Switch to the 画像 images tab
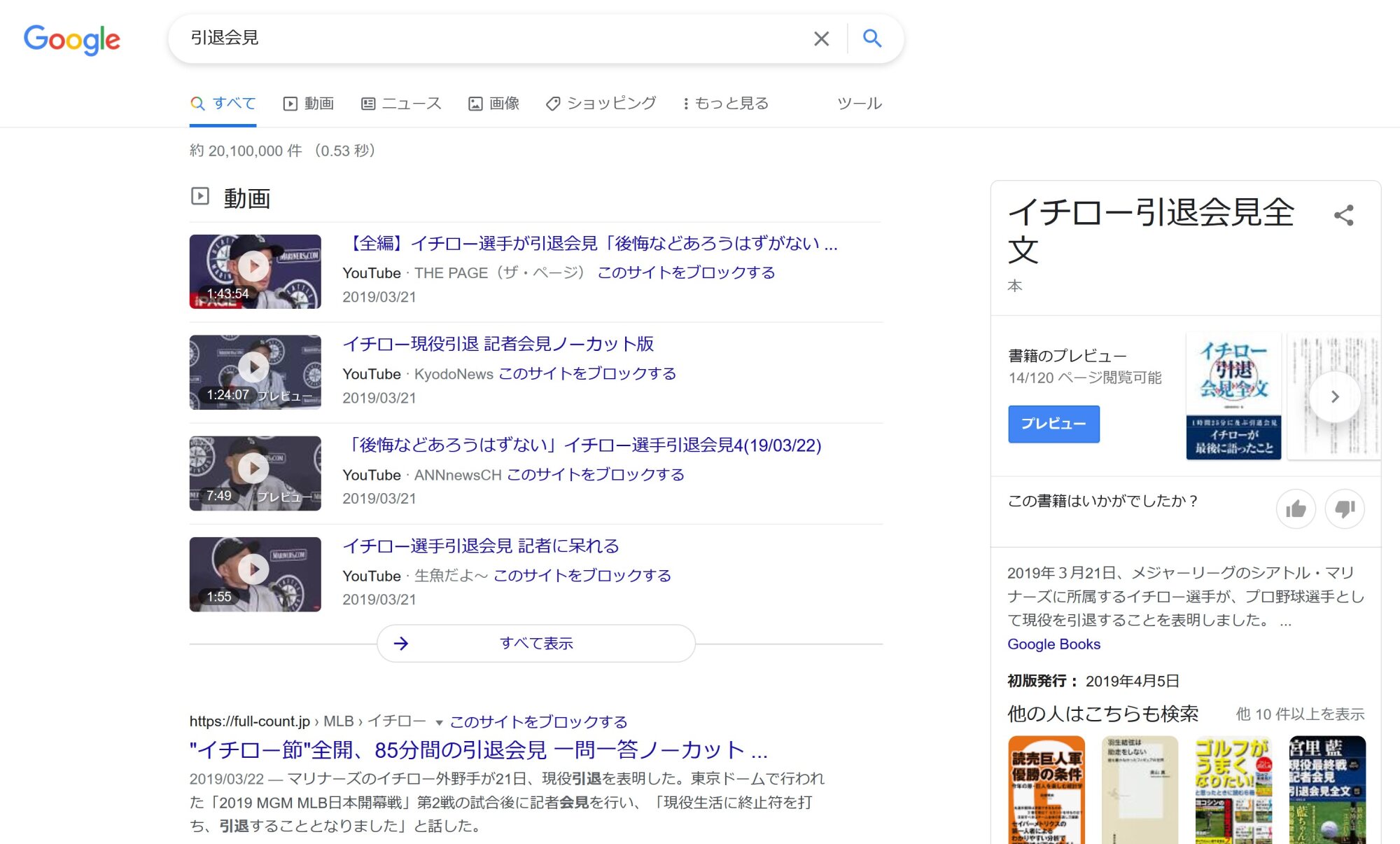 coord(493,104)
